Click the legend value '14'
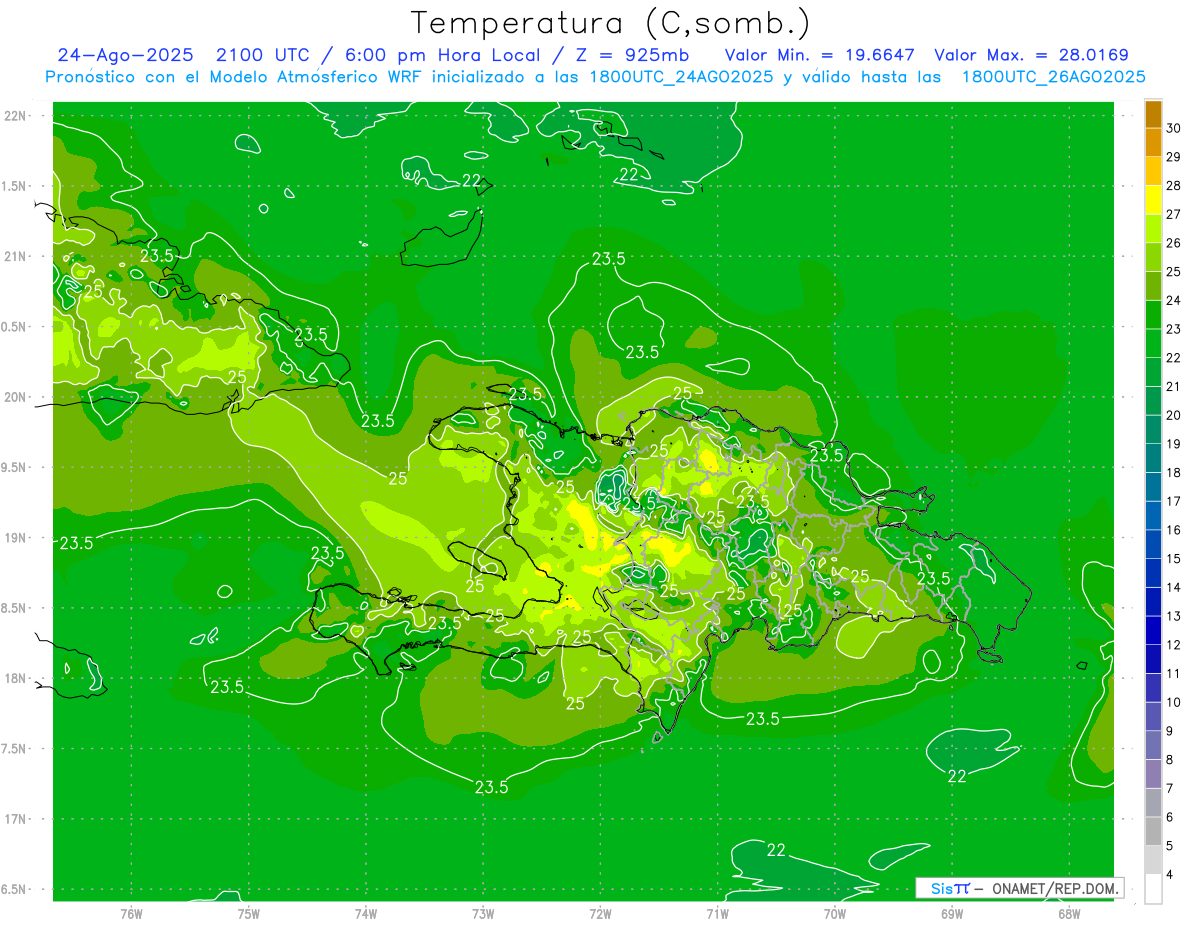 pyautogui.click(x=1174, y=587)
